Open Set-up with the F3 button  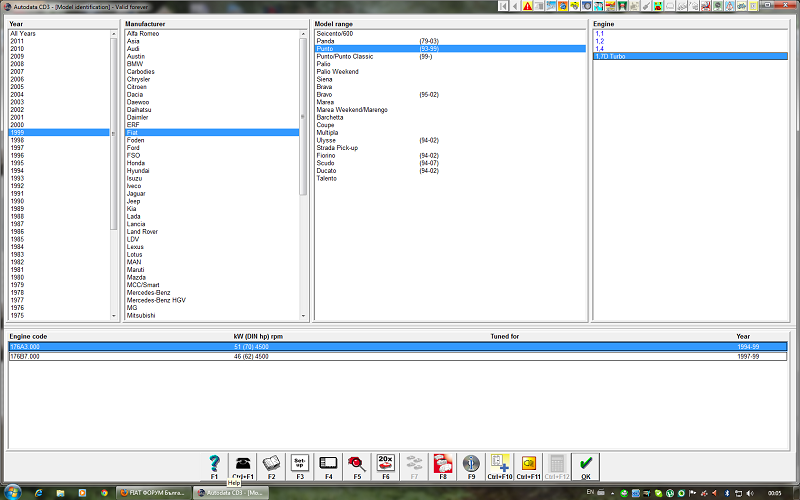click(x=299, y=463)
